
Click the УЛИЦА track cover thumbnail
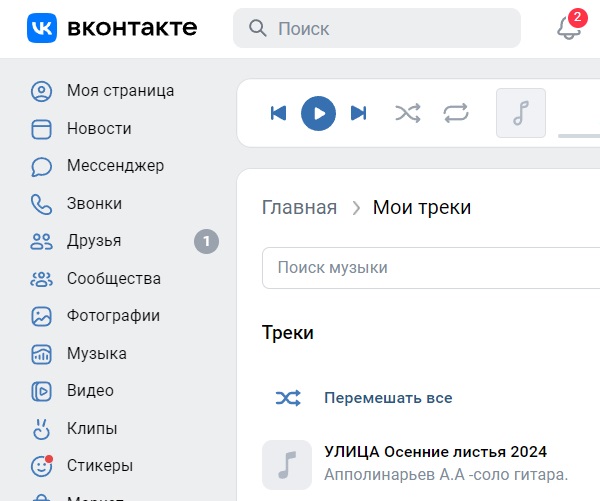(287, 465)
